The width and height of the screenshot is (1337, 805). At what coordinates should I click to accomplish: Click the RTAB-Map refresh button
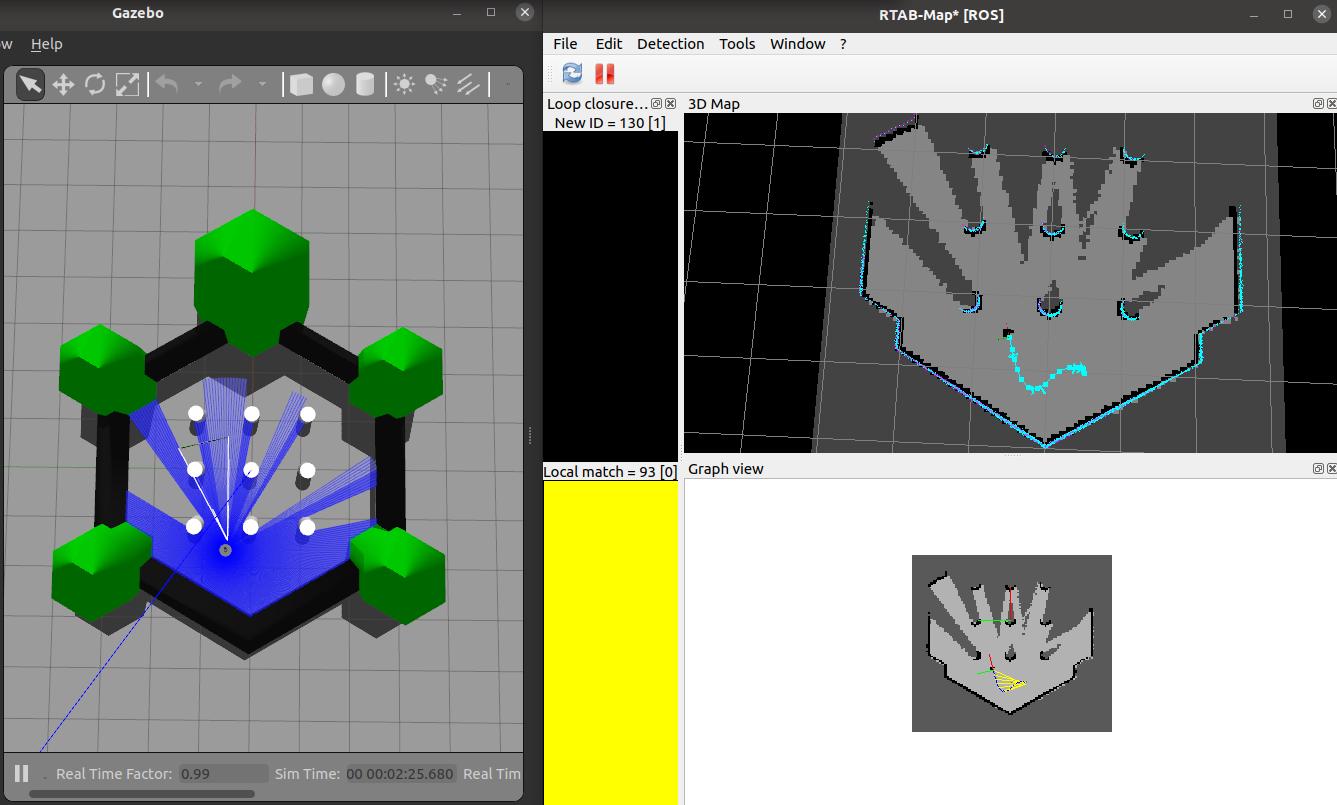572,73
